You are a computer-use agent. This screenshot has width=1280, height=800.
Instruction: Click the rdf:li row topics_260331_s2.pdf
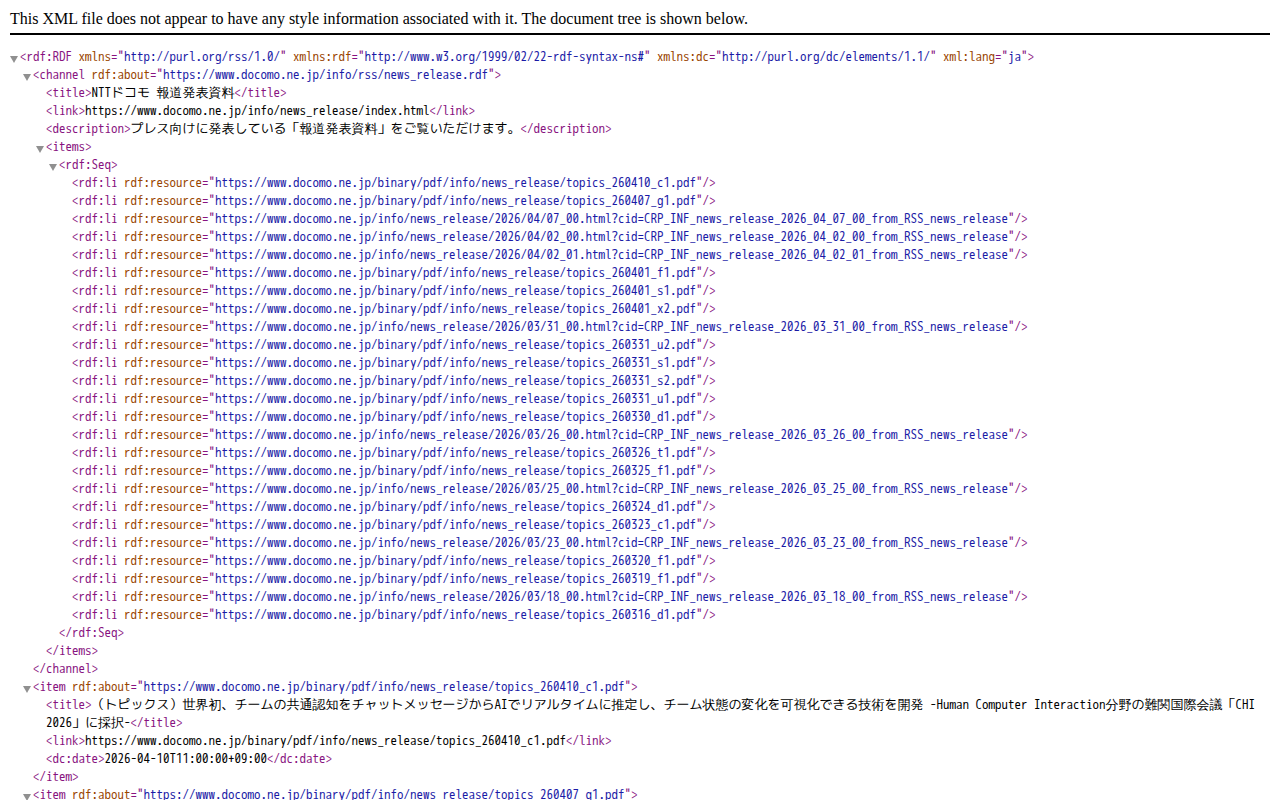[x=394, y=381]
